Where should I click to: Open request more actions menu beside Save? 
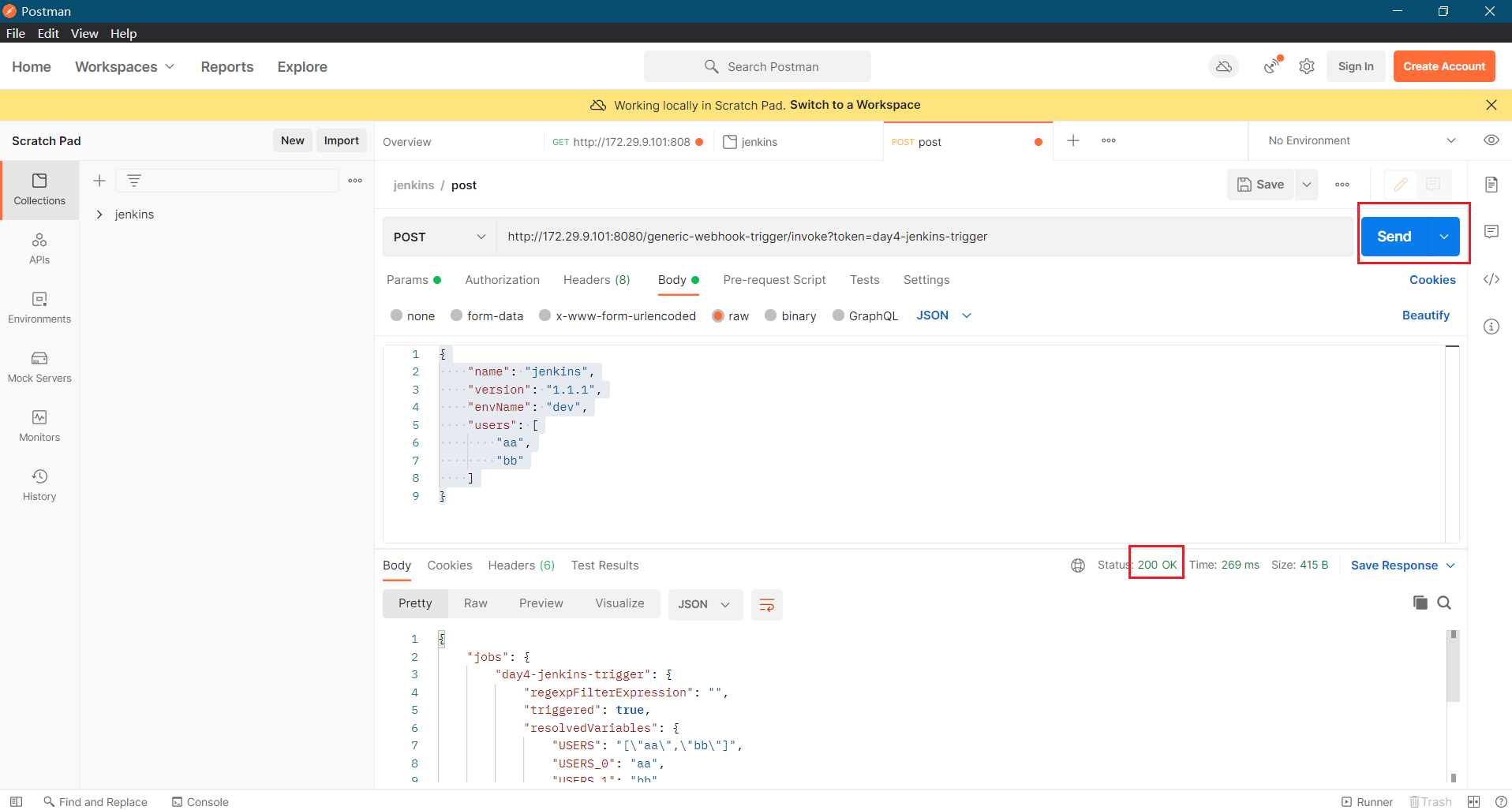coord(1342,185)
